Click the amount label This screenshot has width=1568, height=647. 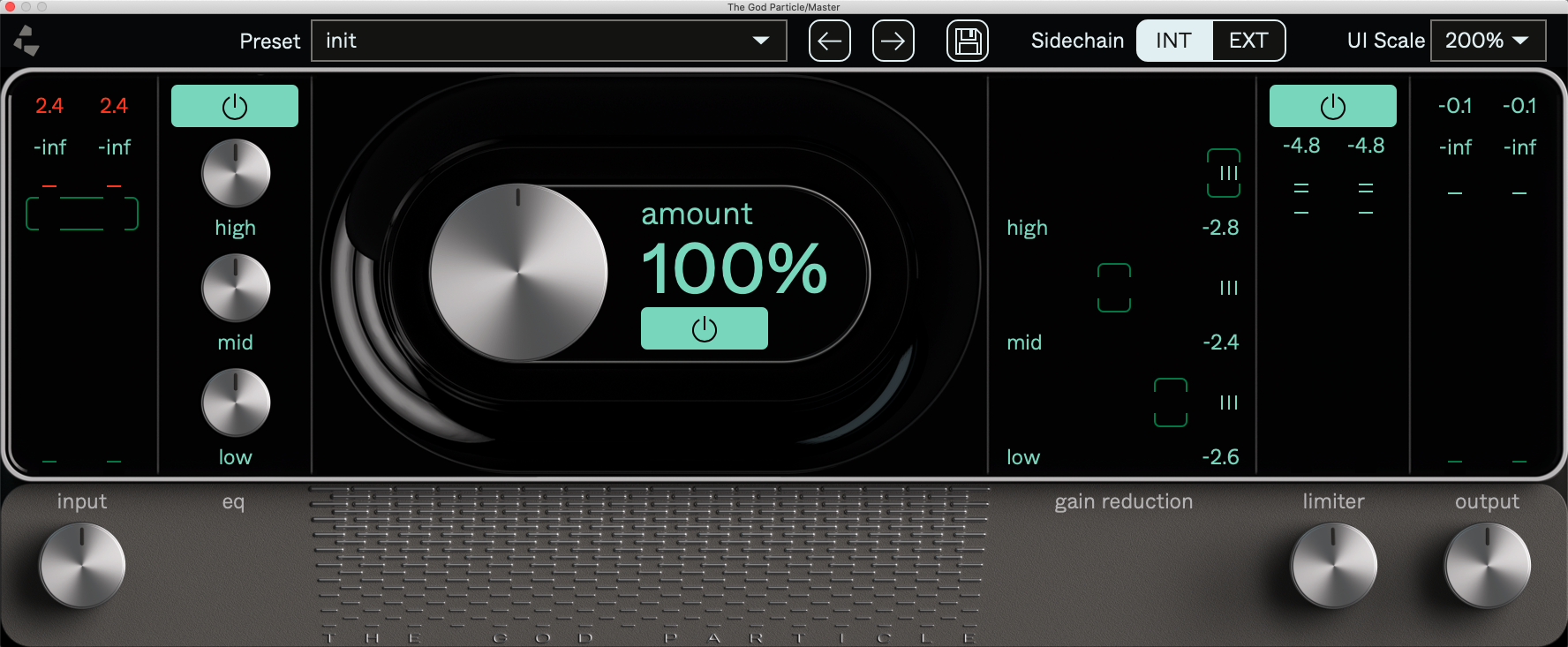[697, 214]
